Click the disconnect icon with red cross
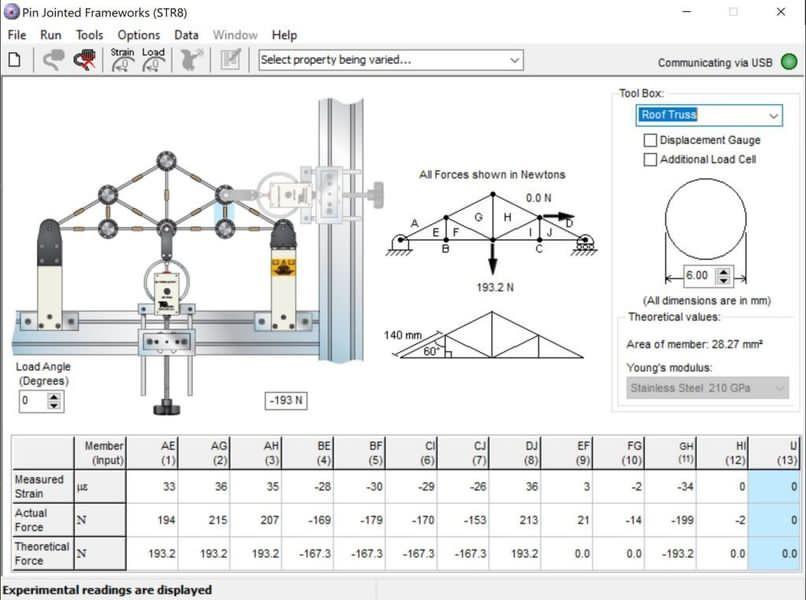The height and width of the screenshot is (600, 806). 85,60
